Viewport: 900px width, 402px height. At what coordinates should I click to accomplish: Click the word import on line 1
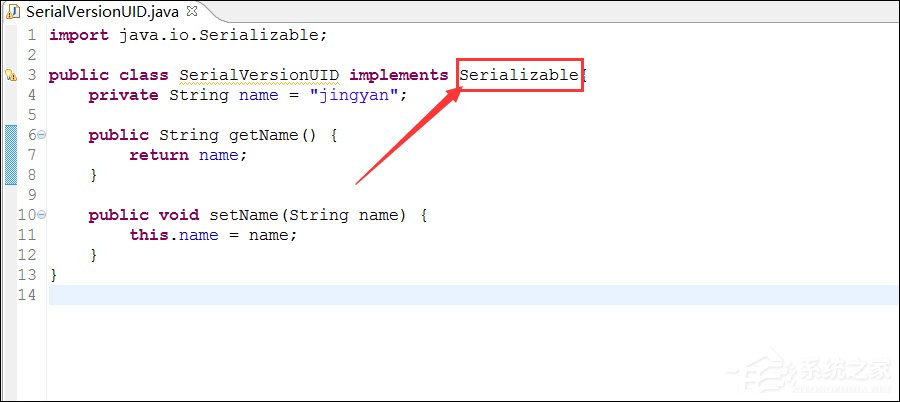79,35
